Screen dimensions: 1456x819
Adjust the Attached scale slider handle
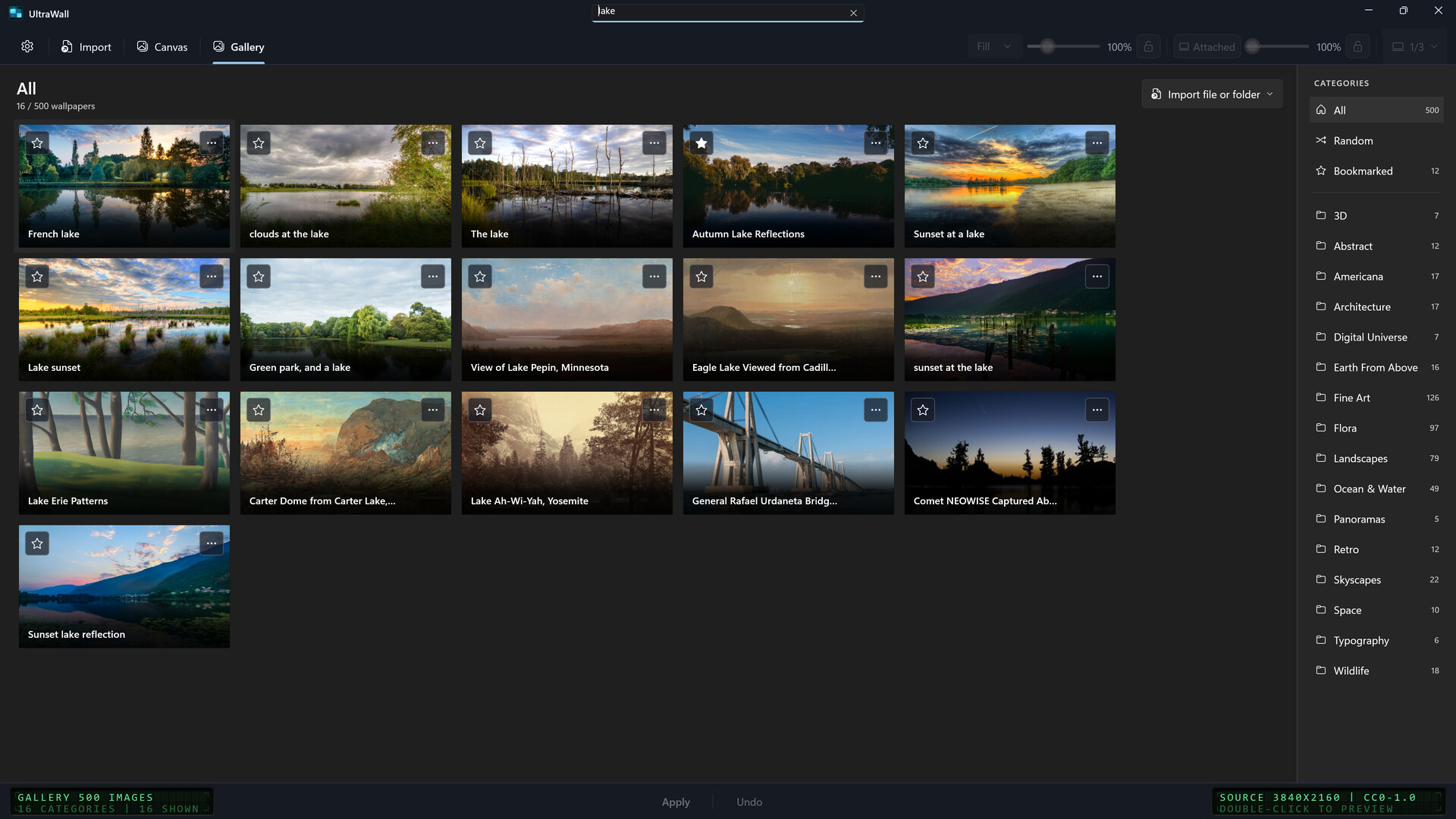pos(1253,46)
